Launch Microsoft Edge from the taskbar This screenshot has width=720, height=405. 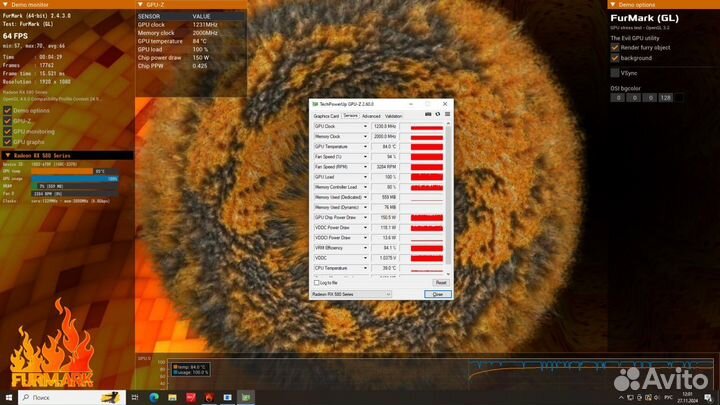tap(154, 397)
